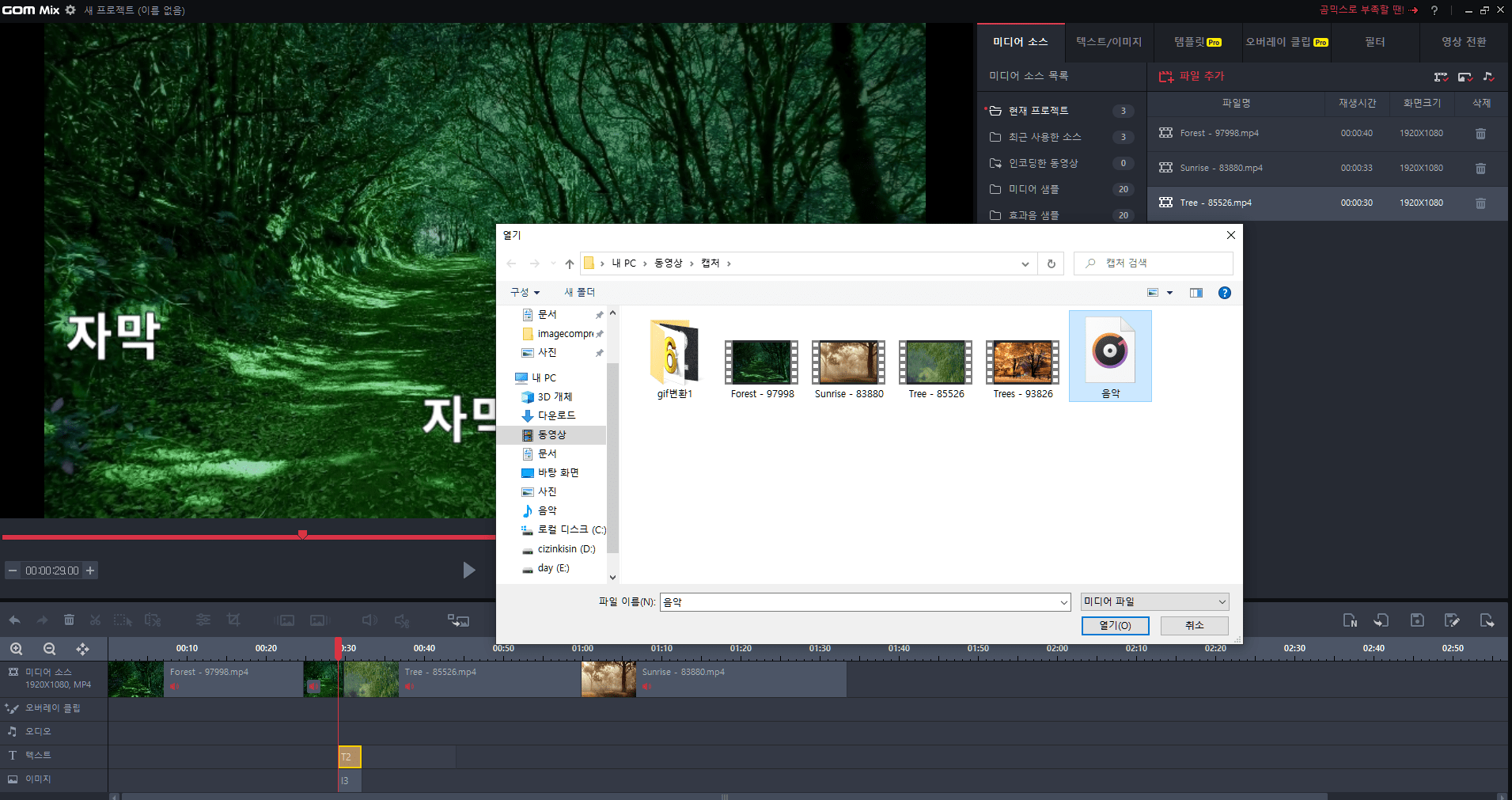Open the view options dropdown arrow in dialog
The width and height of the screenshot is (1512, 800).
(x=1169, y=293)
